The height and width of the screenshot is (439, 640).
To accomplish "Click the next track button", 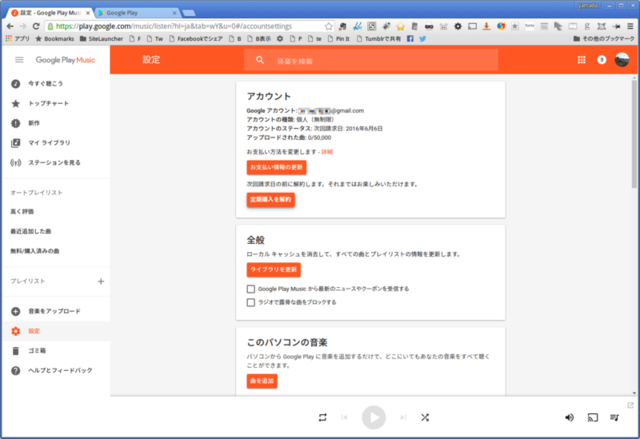I will [x=403, y=417].
